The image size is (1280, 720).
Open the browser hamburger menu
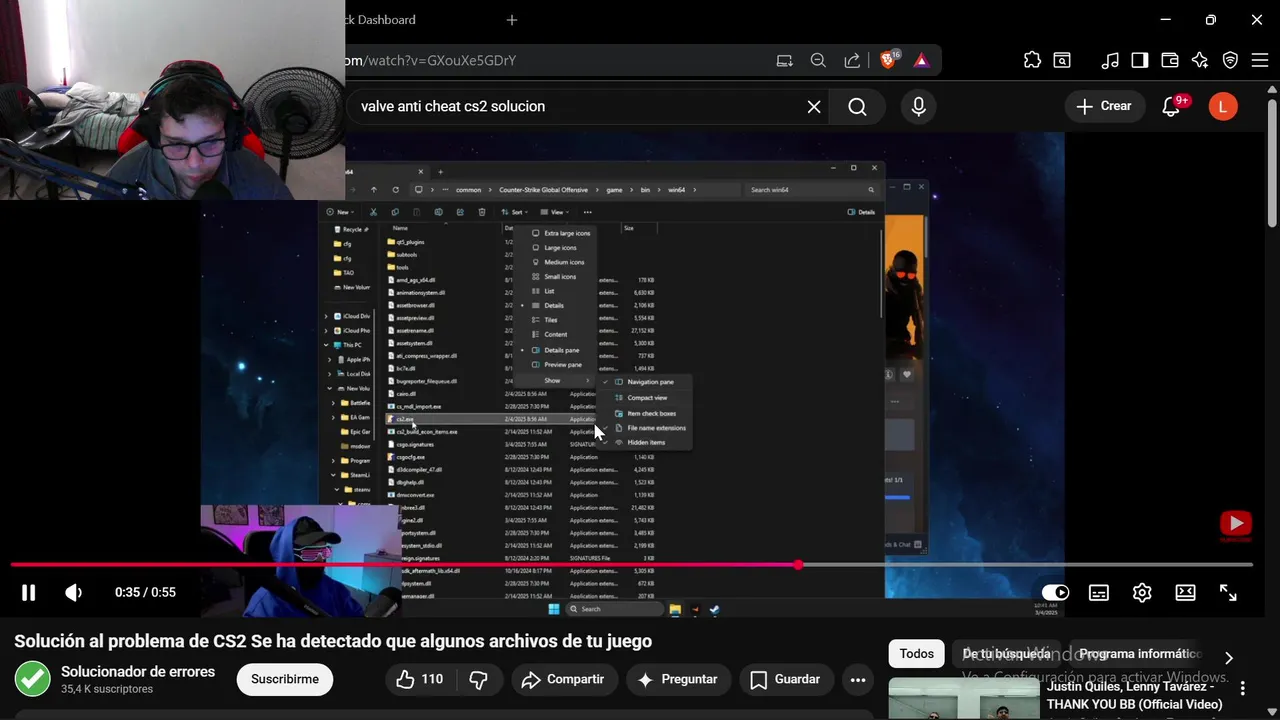click(x=1260, y=61)
